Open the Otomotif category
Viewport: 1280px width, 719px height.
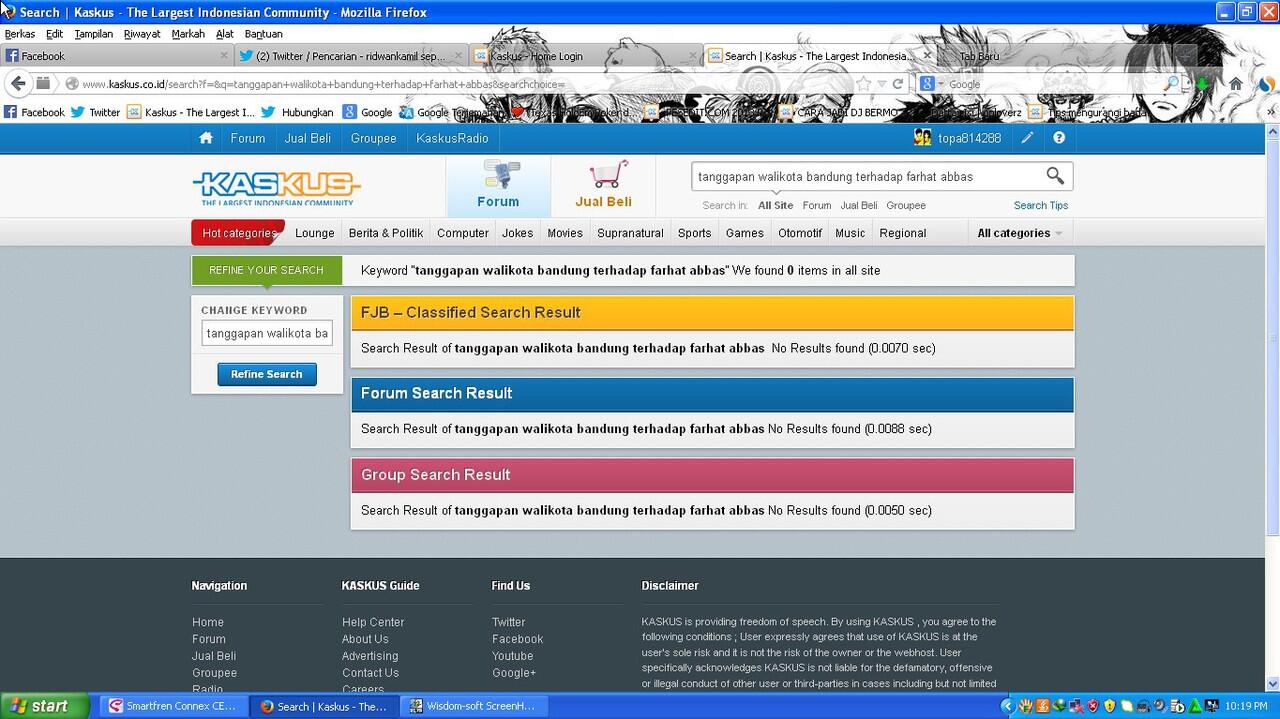click(x=800, y=233)
